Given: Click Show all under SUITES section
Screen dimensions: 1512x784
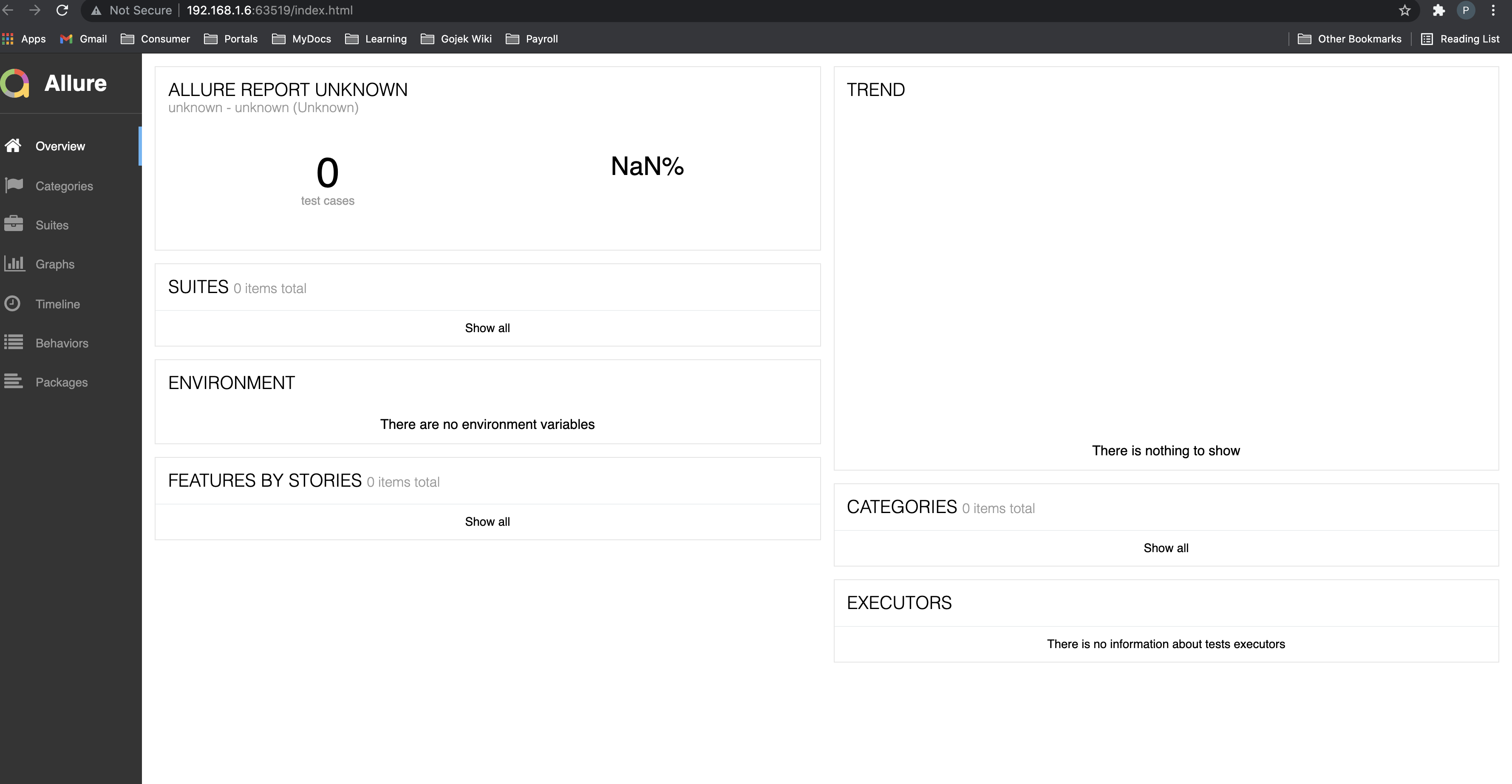Looking at the screenshot, I should point(487,327).
